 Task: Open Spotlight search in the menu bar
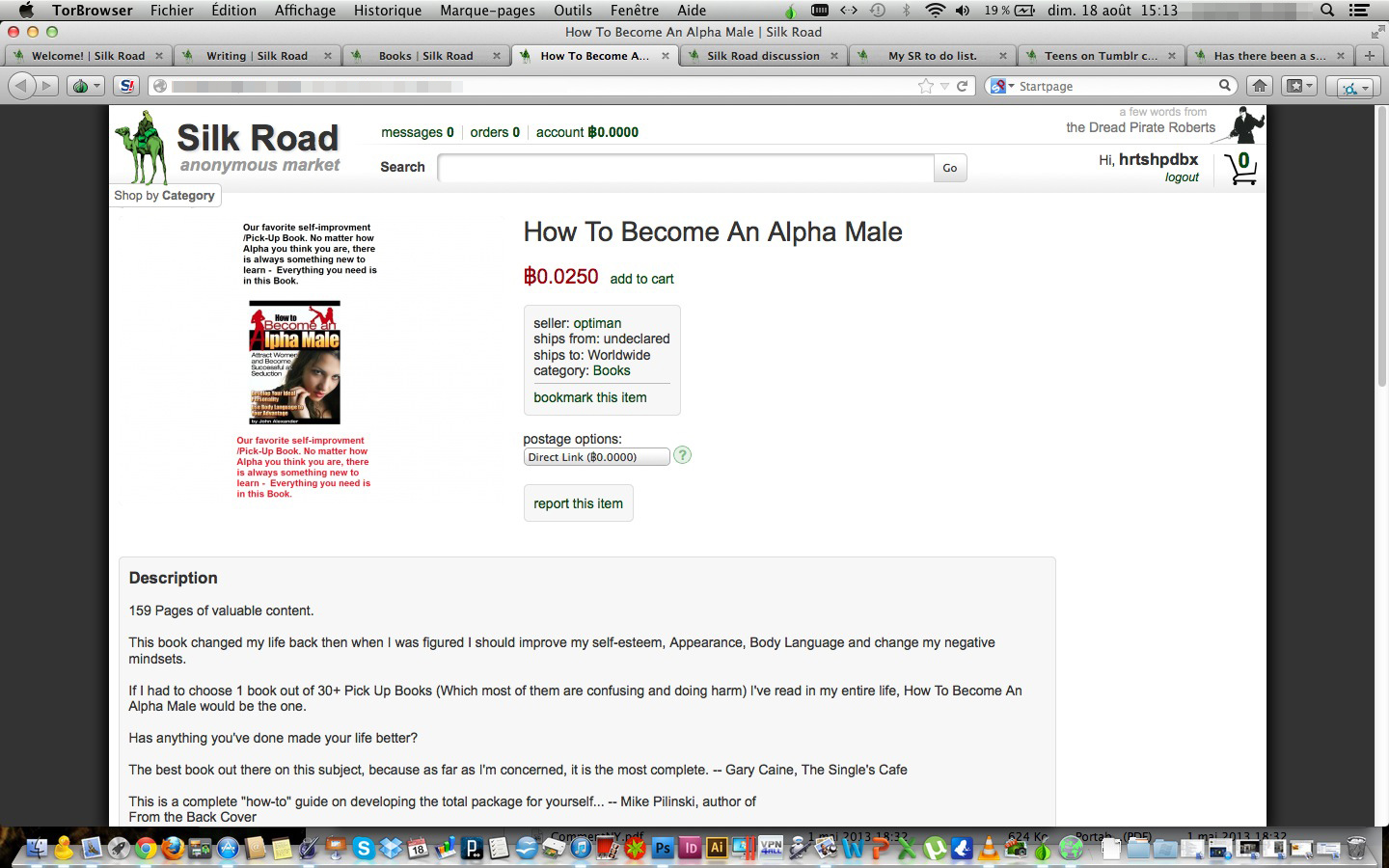1327,11
